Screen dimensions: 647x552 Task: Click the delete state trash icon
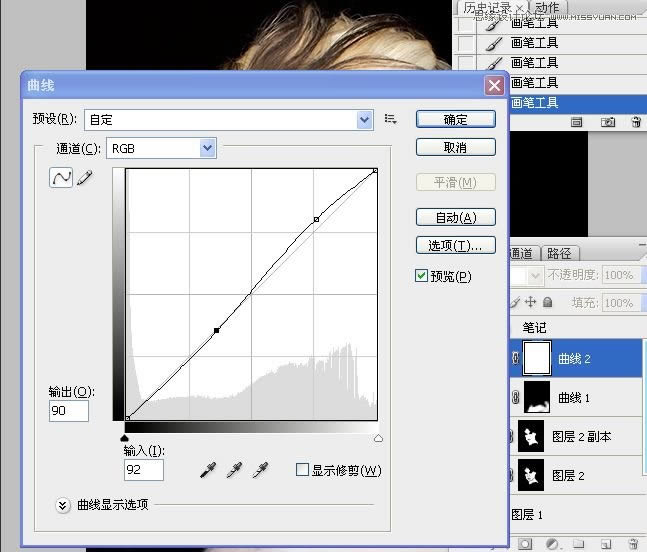[636, 122]
